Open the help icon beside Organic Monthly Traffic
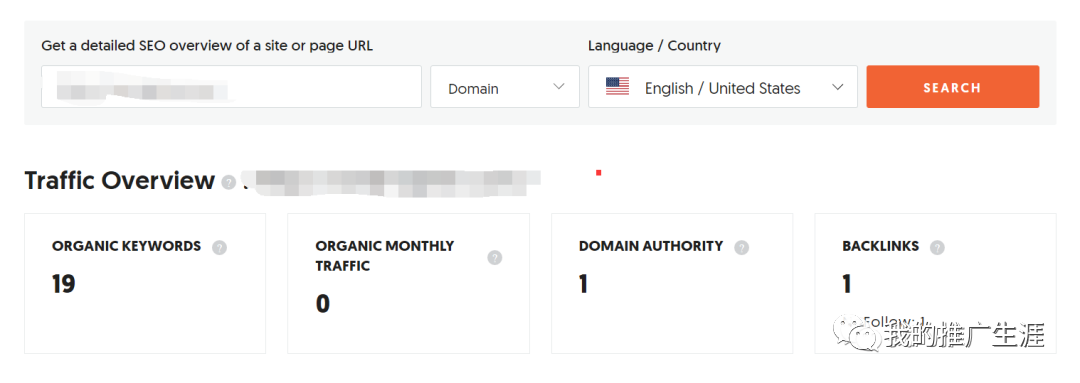 (495, 258)
